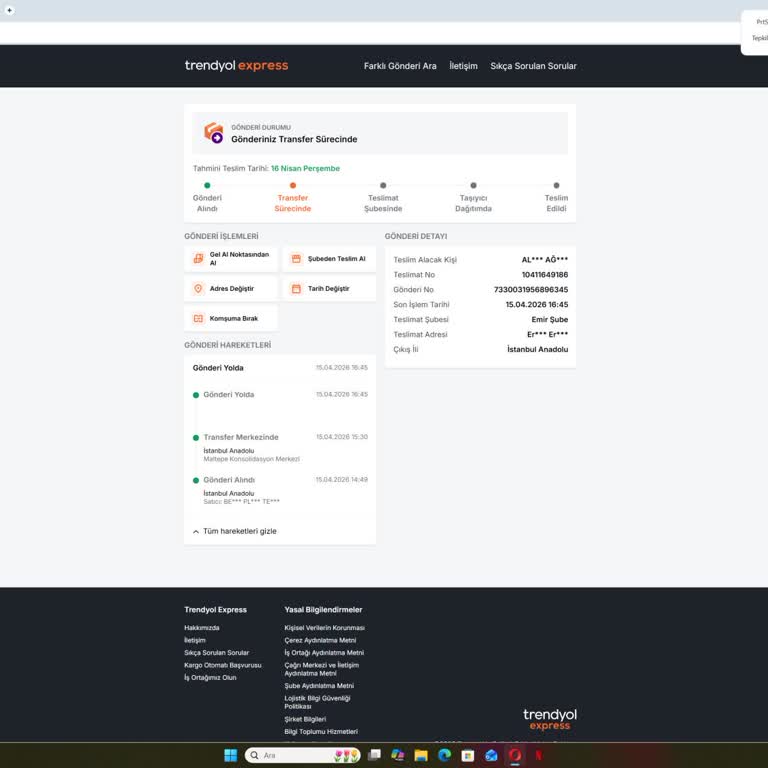768x768 pixels.
Task: Click the Teslimat No value 10411649186
Action: [545, 275]
